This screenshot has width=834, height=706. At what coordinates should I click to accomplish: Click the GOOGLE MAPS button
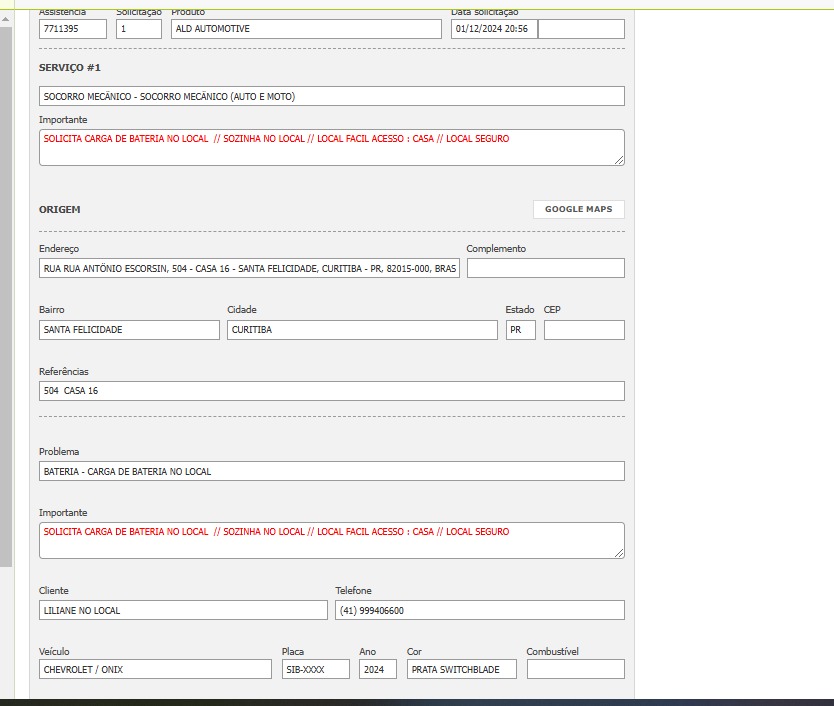[578, 209]
